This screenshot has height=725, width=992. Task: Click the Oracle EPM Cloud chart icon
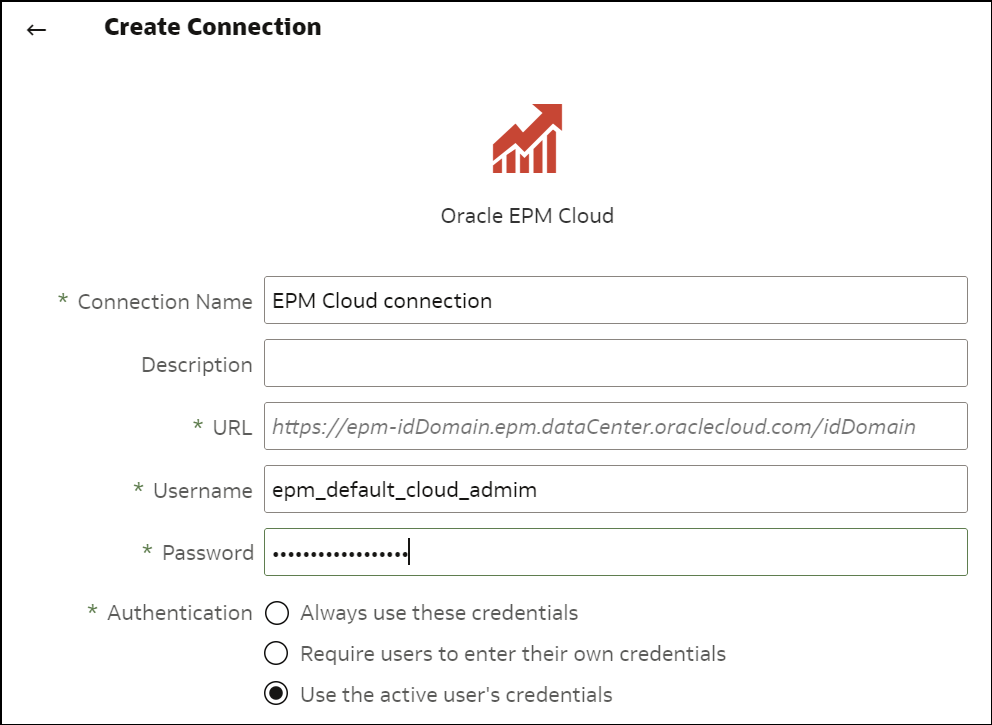pyautogui.click(x=527, y=139)
